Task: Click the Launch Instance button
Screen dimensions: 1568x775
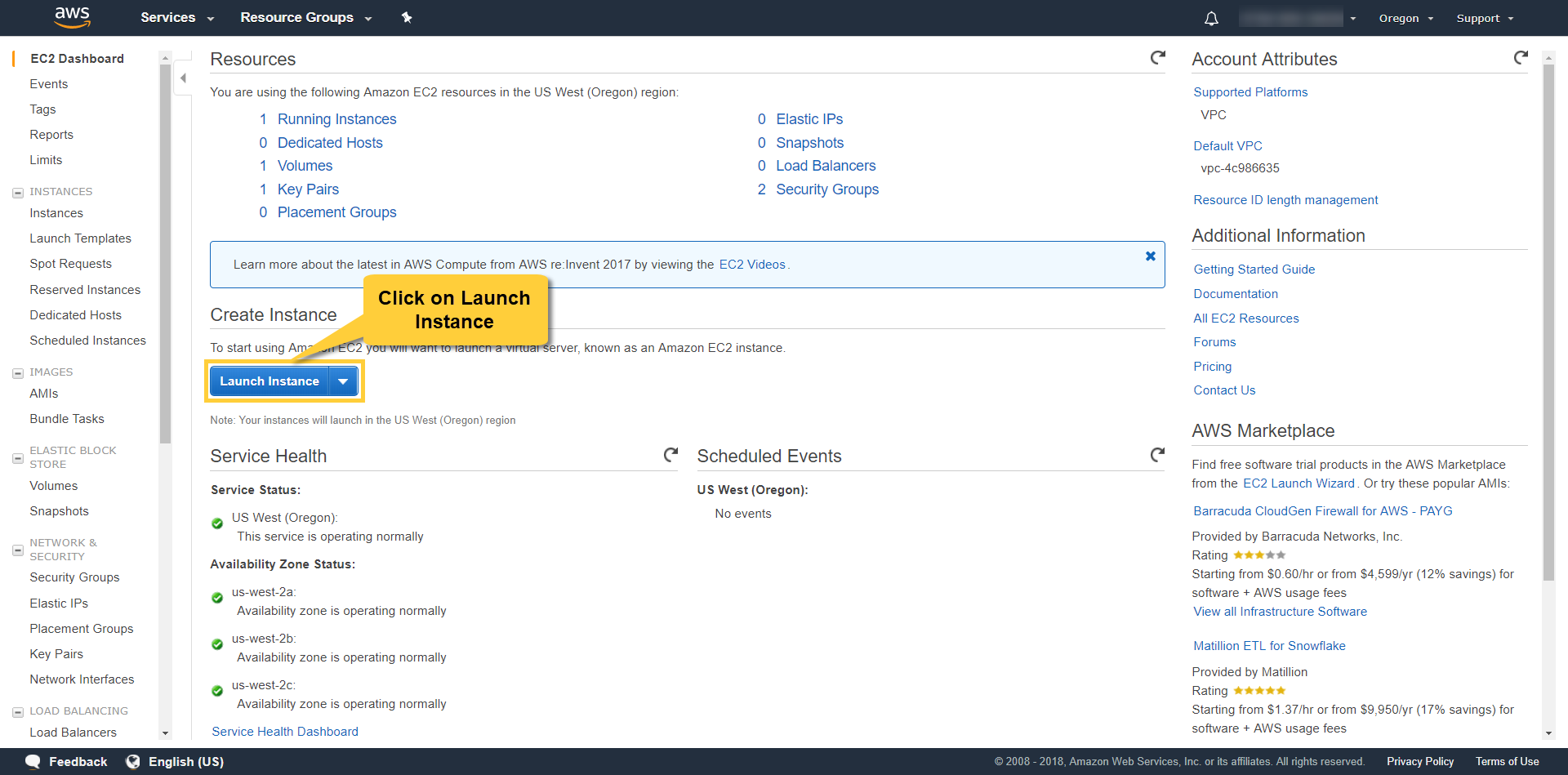Action: pos(269,381)
